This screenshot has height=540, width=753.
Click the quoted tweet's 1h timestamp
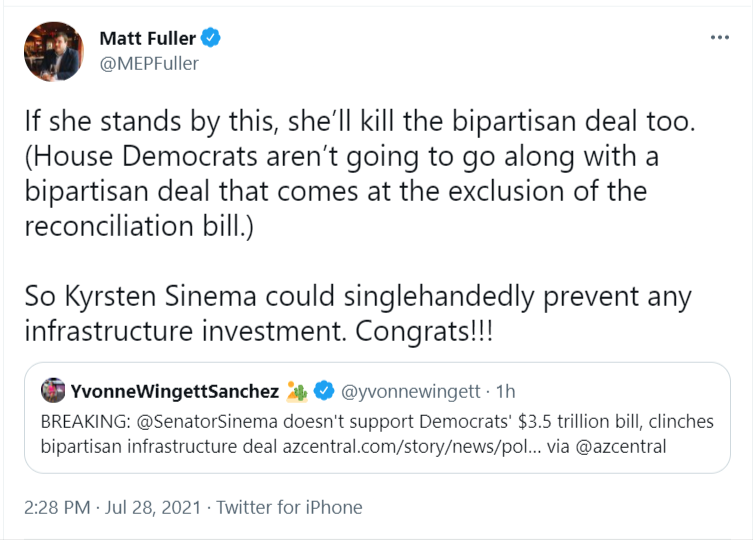pos(506,390)
